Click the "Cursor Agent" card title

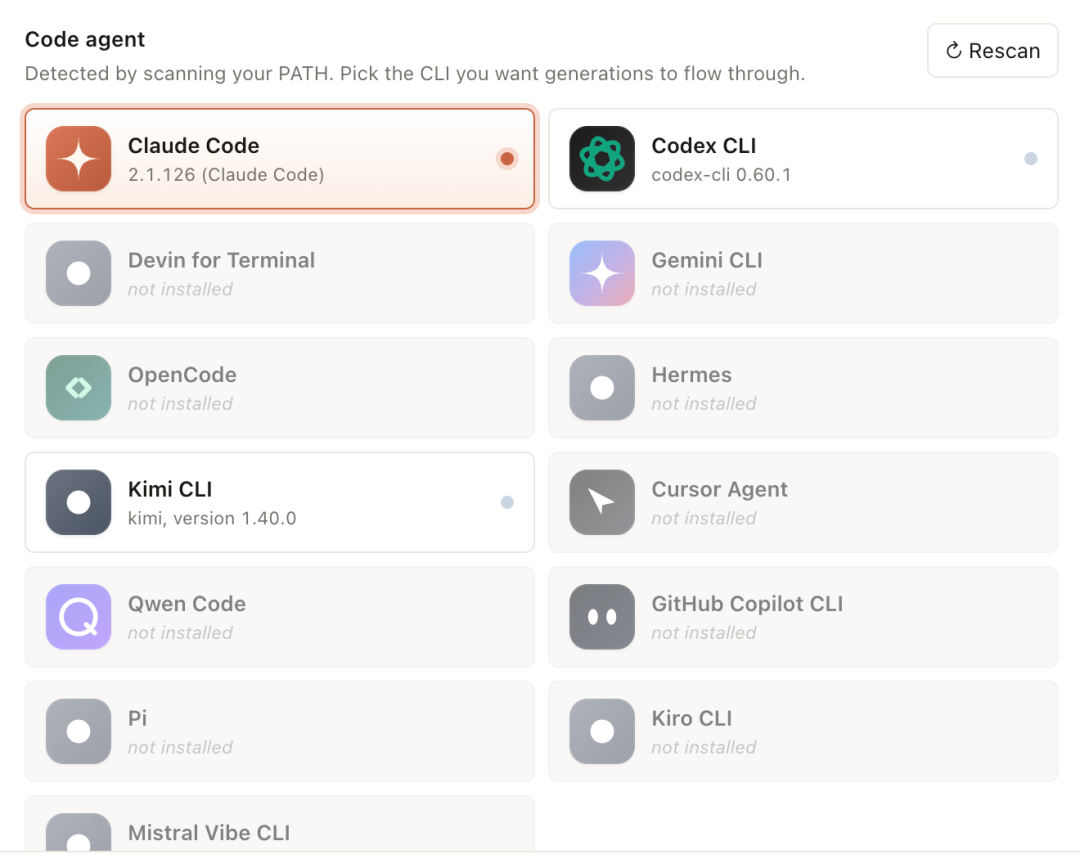[719, 489]
